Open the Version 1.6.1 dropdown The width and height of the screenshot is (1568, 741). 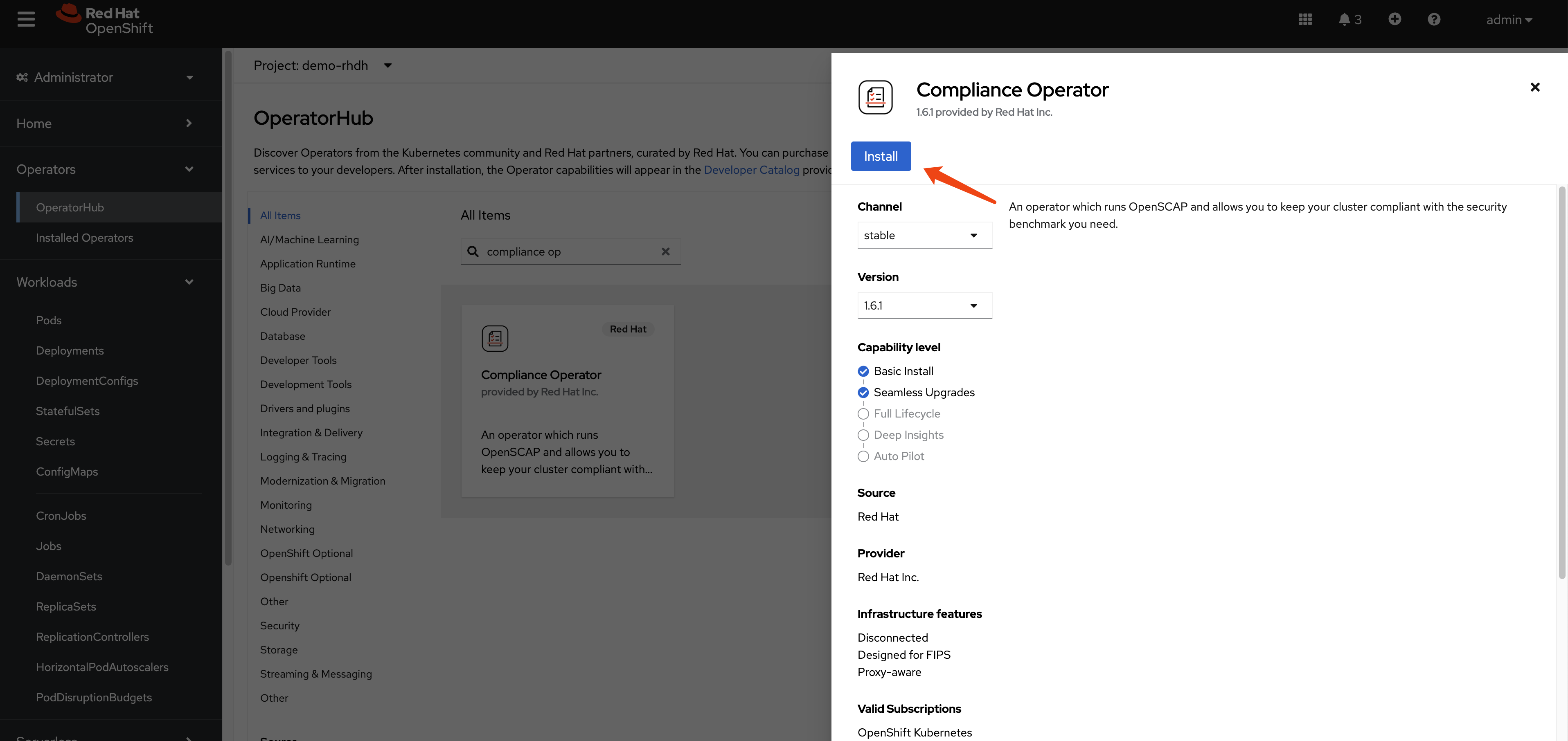tap(924, 305)
